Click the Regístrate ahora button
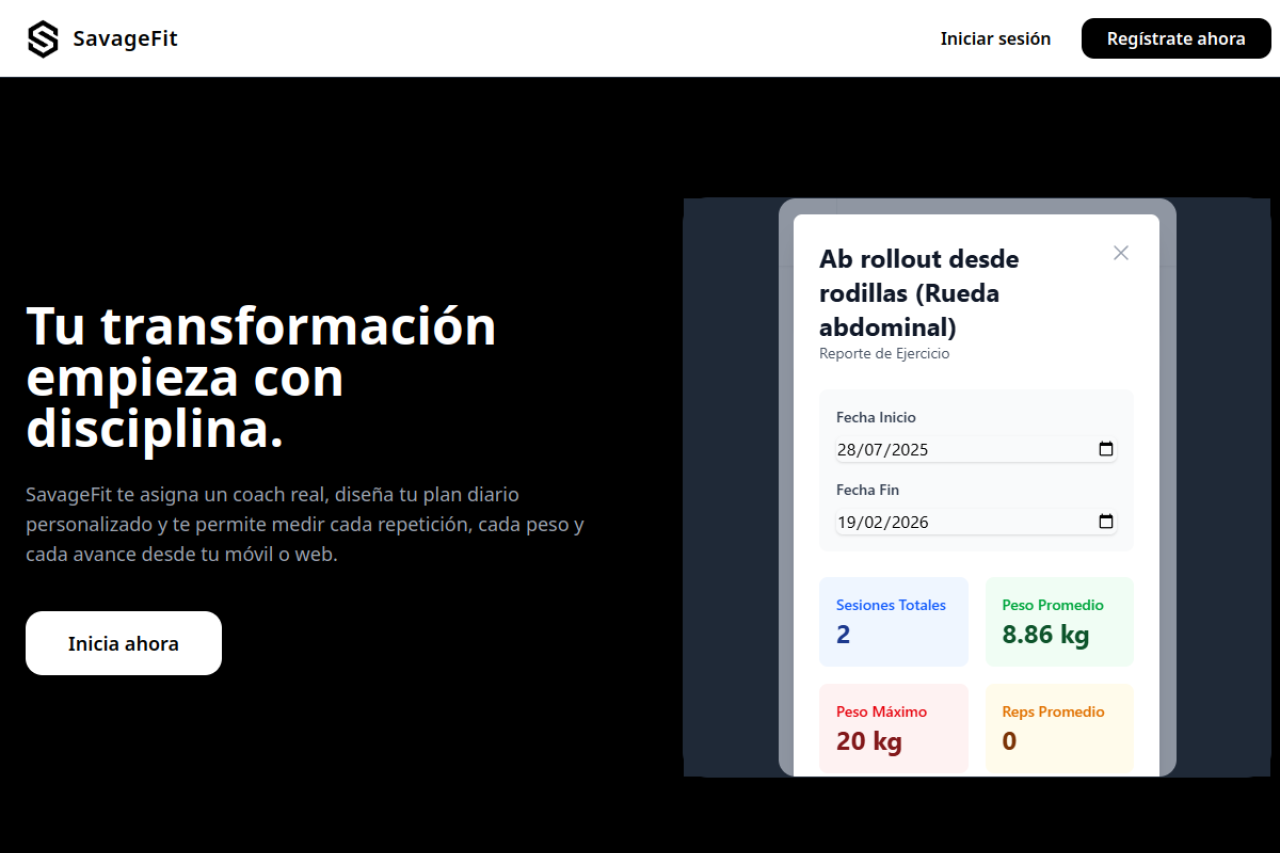 [1176, 39]
